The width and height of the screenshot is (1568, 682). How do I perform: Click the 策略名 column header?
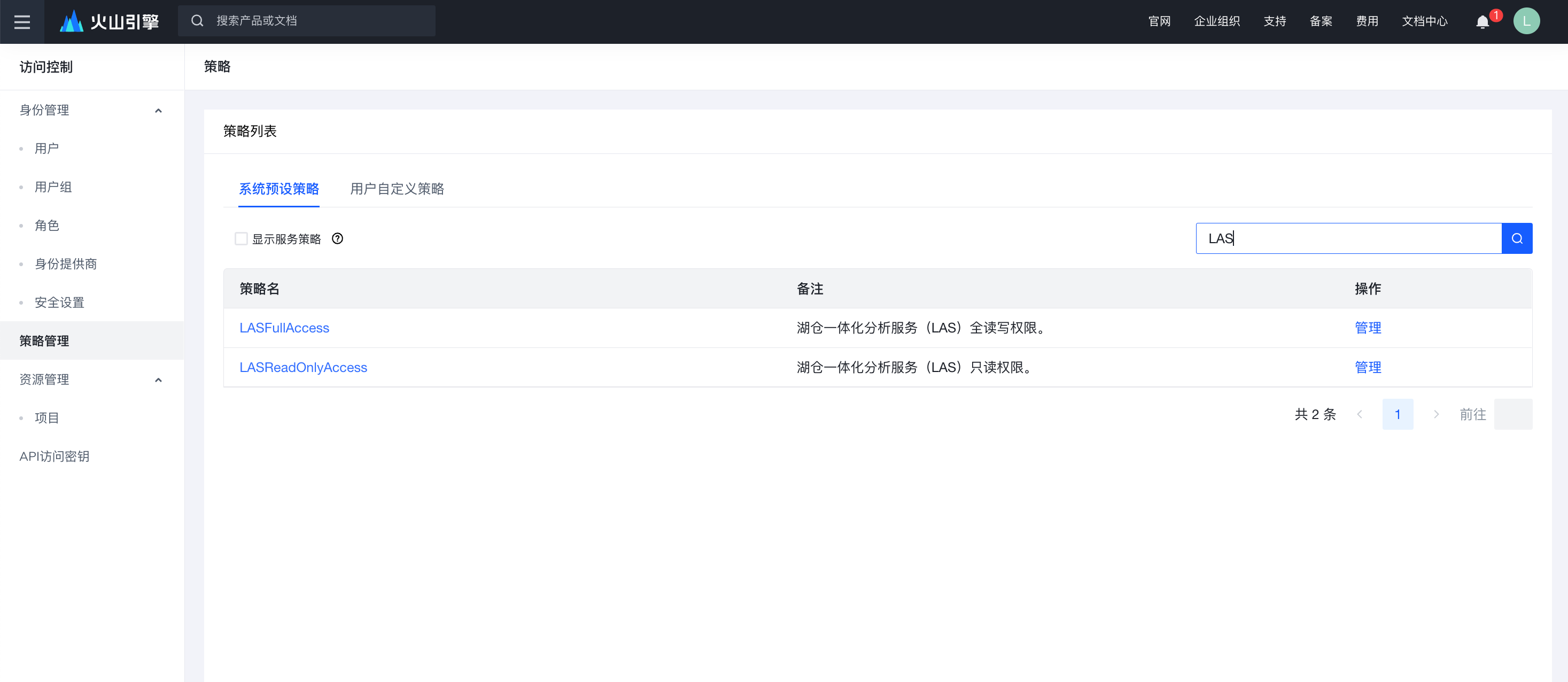259,289
